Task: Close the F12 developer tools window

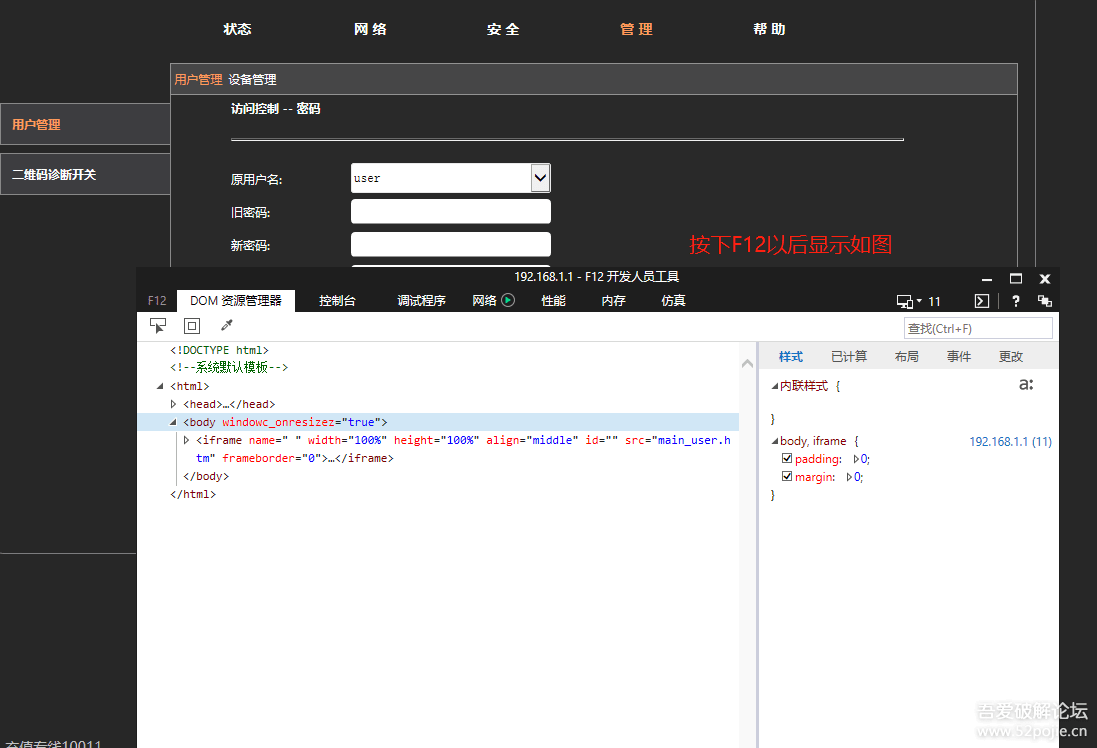Action: (1045, 278)
